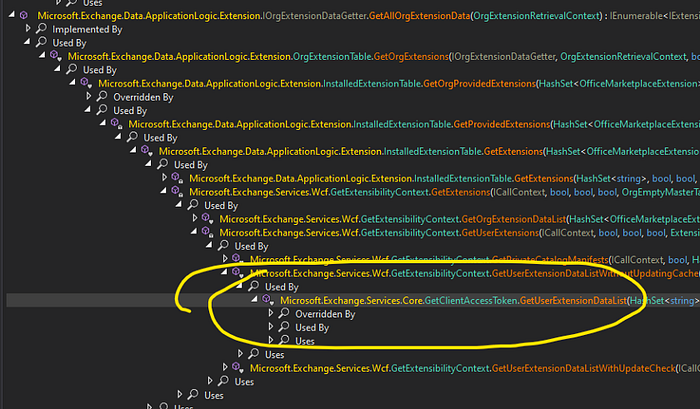Collapse the GetExtensibilityContext.GetExtensions node
Image resolution: width=700 pixels, height=409 pixels.
pyautogui.click(x=163, y=192)
